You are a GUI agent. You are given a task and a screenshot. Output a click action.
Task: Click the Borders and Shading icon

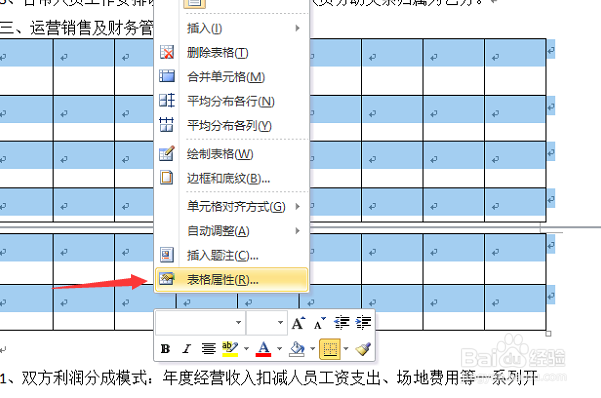tap(167, 178)
